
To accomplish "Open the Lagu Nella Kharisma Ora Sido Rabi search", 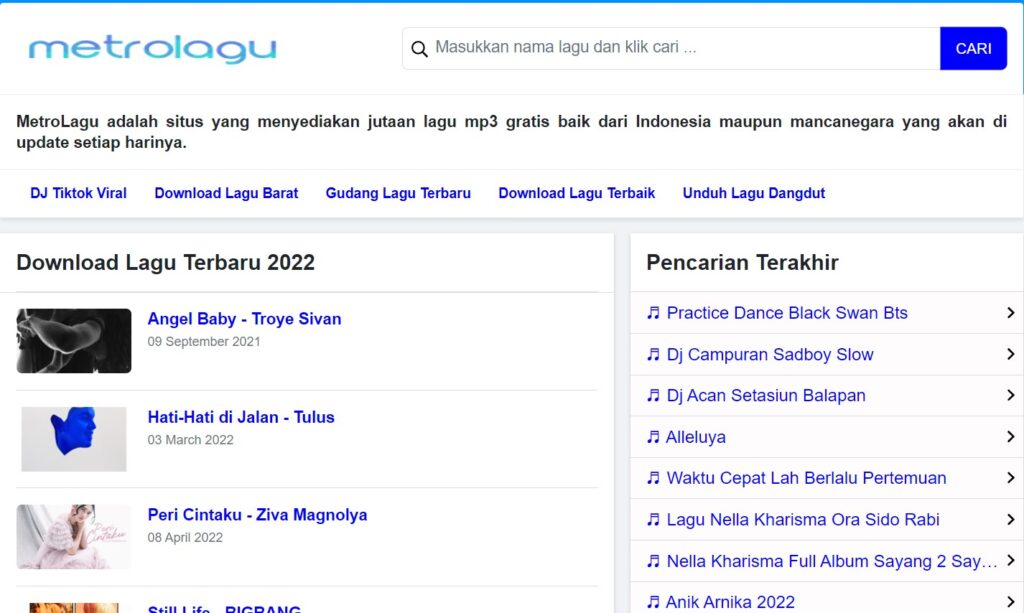I will [x=803, y=520].
